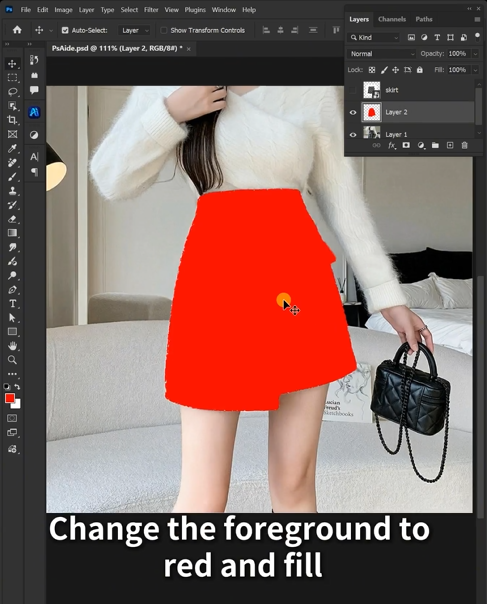Hide Layer 1 with the eye icon
Viewport: 487px width, 604px height.
(x=353, y=135)
